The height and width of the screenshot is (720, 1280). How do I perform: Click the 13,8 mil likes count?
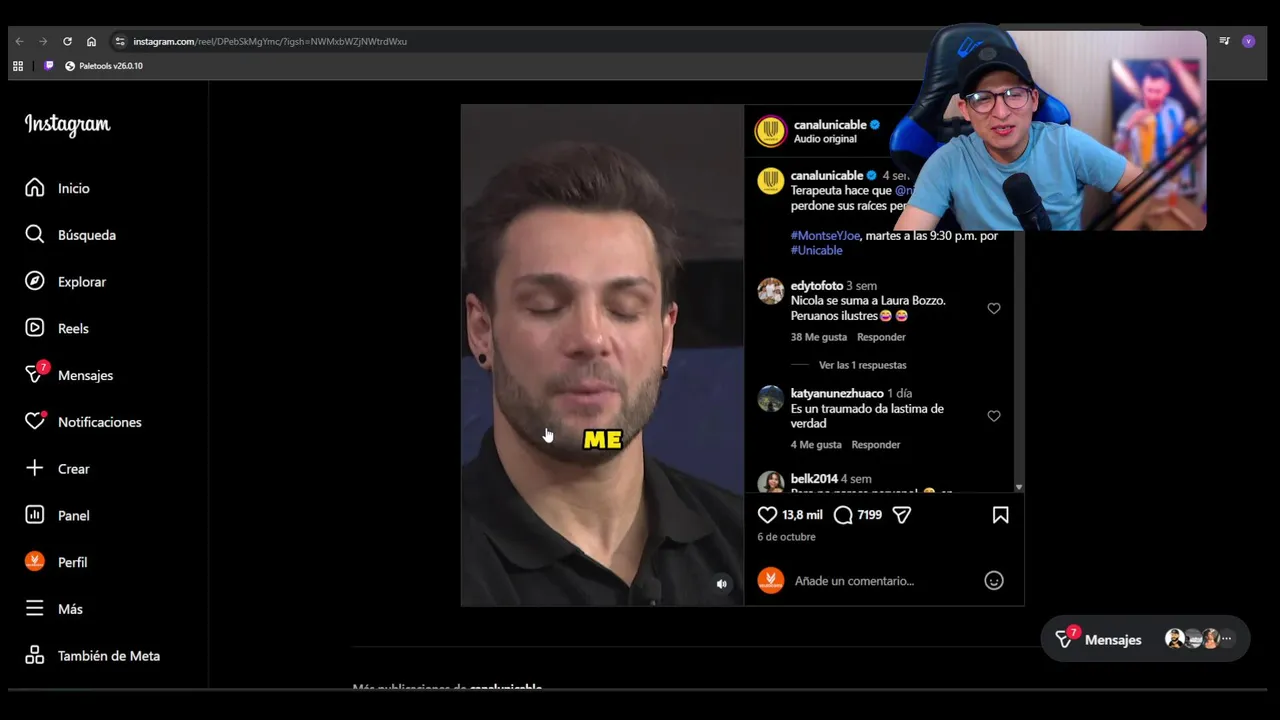[802, 515]
